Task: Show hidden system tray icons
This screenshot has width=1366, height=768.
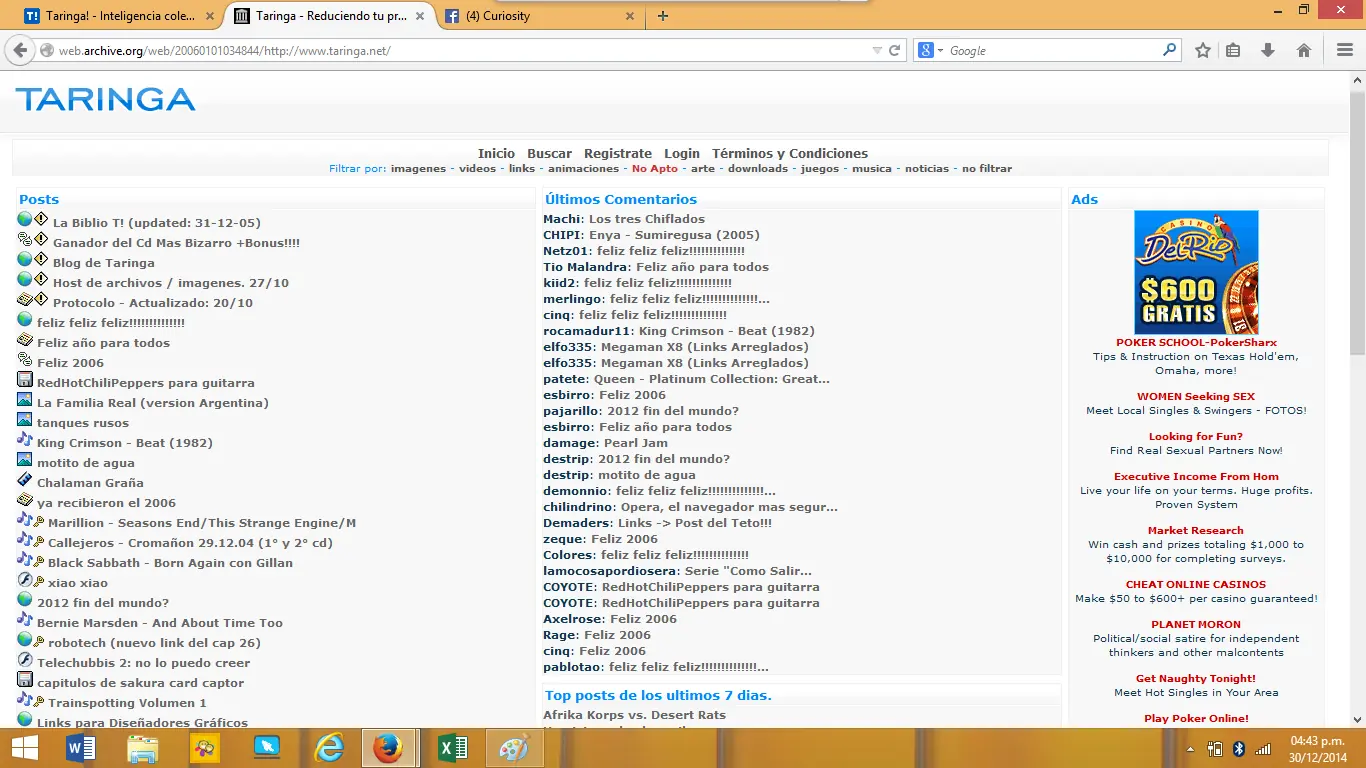Action: tap(1190, 749)
